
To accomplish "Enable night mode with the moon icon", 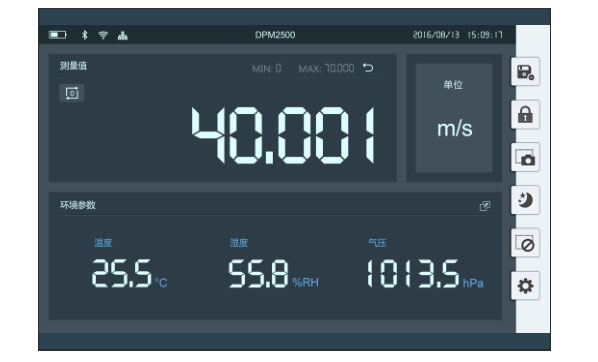I will coord(525,200).
